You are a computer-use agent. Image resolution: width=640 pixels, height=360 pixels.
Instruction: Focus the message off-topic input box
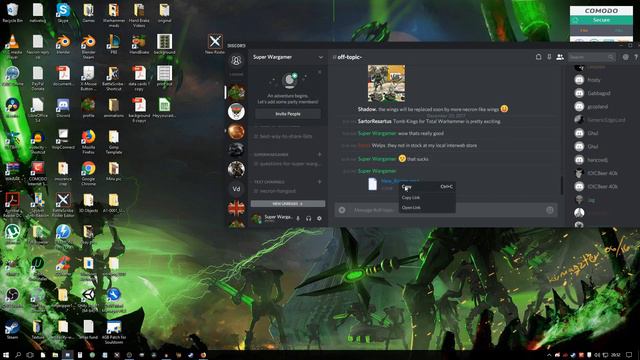[x=446, y=210]
